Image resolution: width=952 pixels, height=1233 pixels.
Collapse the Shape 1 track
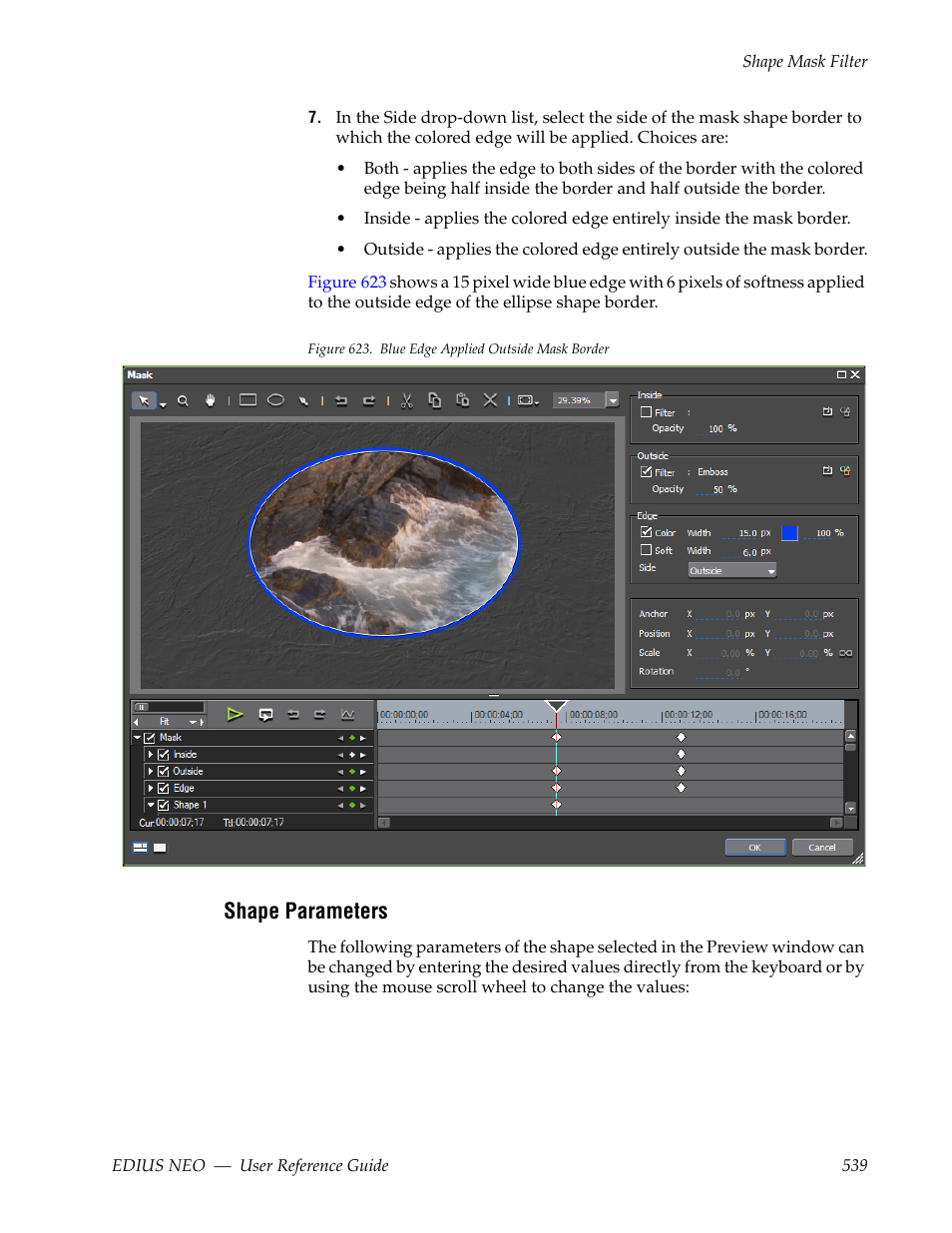pyautogui.click(x=151, y=805)
